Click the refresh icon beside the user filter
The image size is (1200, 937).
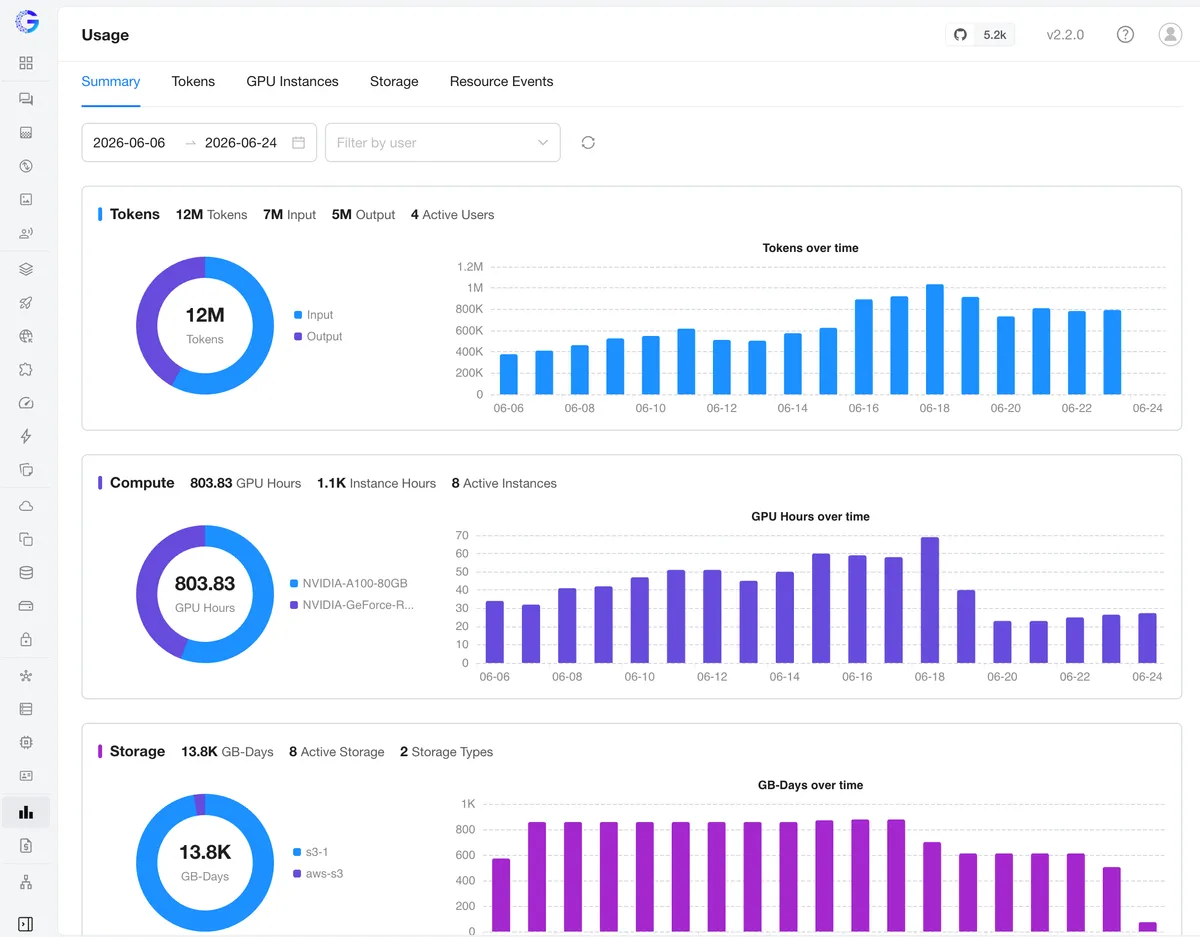pyautogui.click(x=588, y=142)
